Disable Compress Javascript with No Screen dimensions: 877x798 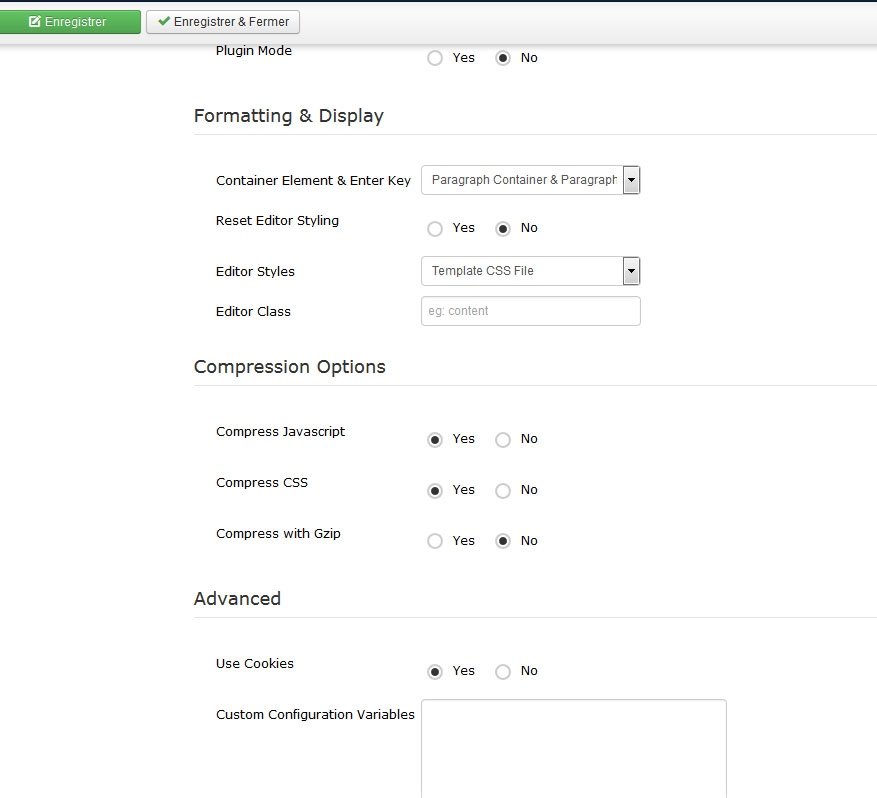(503, 440)
